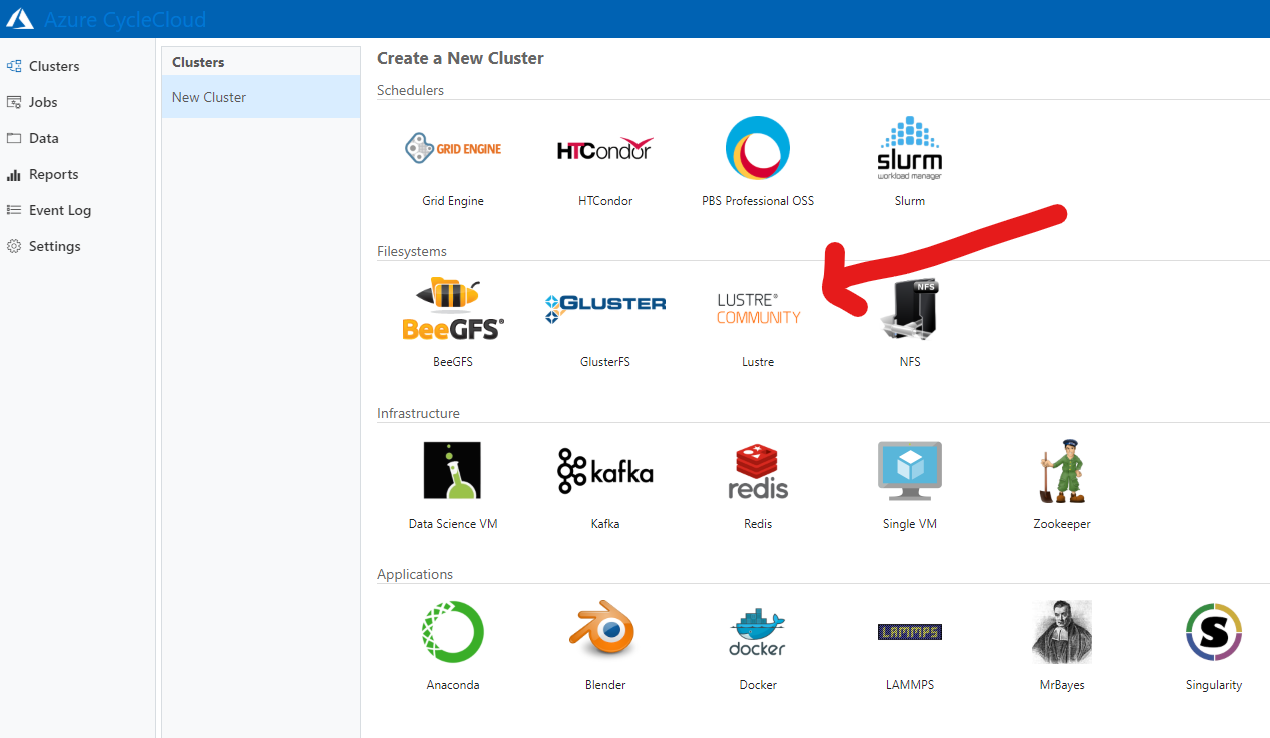
Task: Pick the NFS filesystem icon
Action: click(909, 309)
